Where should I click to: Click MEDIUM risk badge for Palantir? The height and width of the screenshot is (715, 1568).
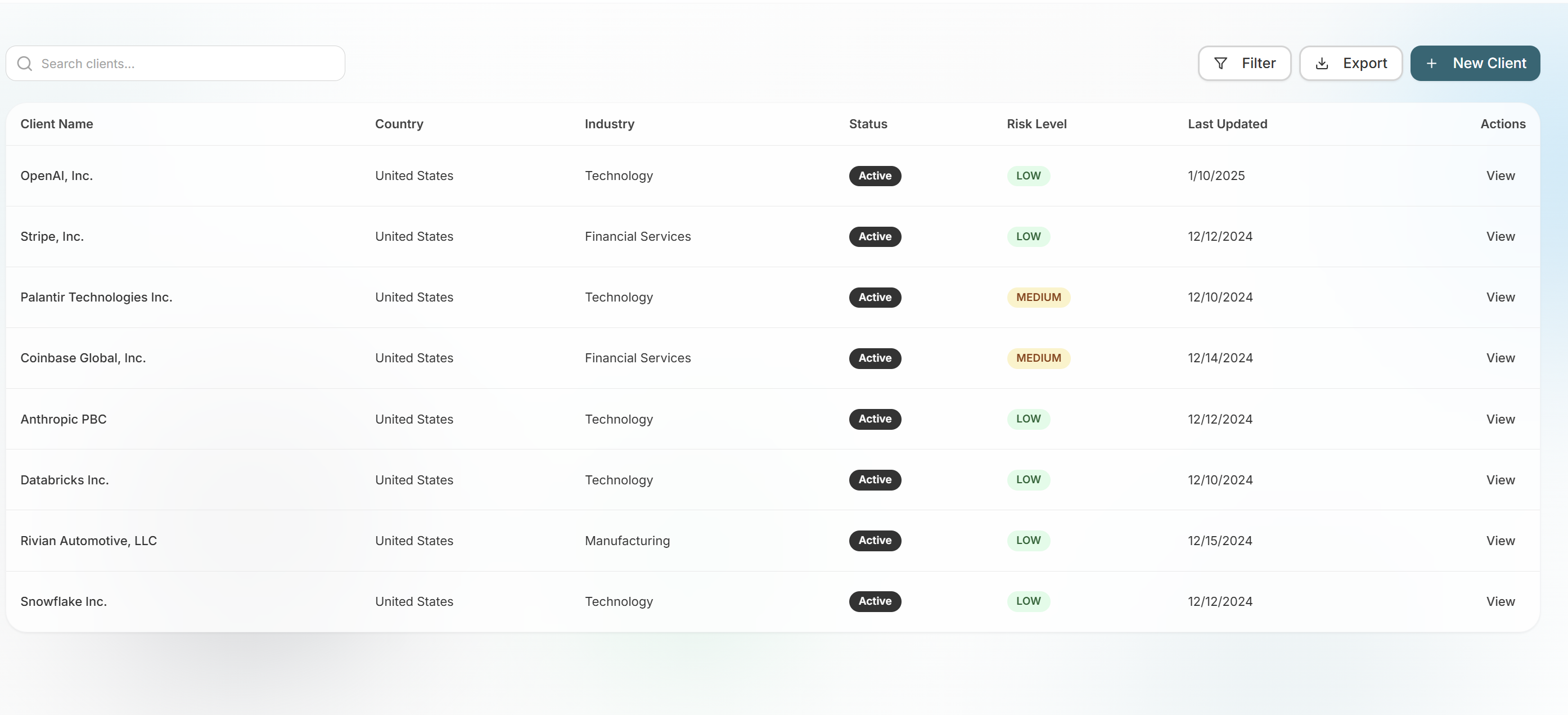1038,297
